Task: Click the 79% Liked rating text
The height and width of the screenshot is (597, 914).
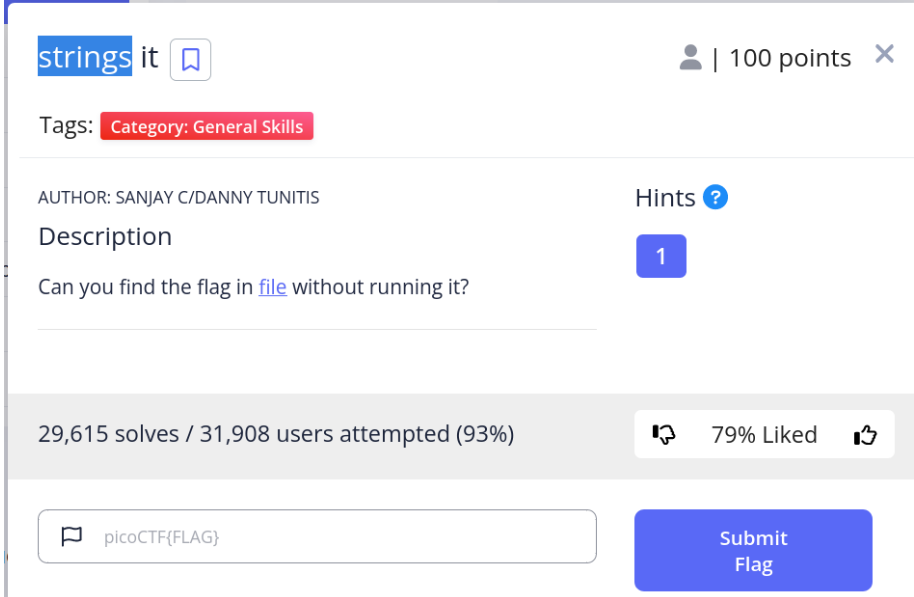Action: (764, 435)
